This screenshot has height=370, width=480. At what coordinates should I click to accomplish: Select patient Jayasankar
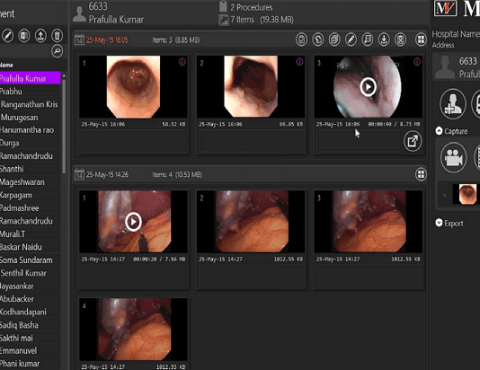point(30,286)
